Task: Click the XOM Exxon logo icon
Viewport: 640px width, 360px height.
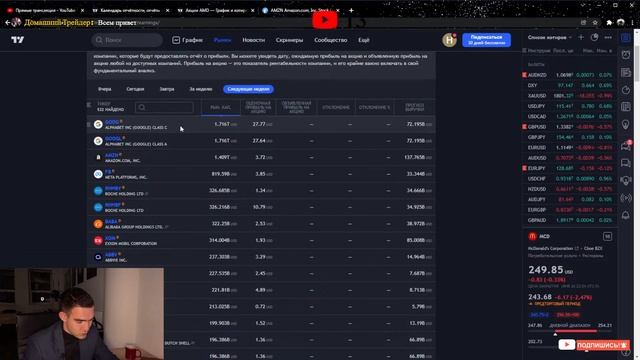Action: coord(98,240)
